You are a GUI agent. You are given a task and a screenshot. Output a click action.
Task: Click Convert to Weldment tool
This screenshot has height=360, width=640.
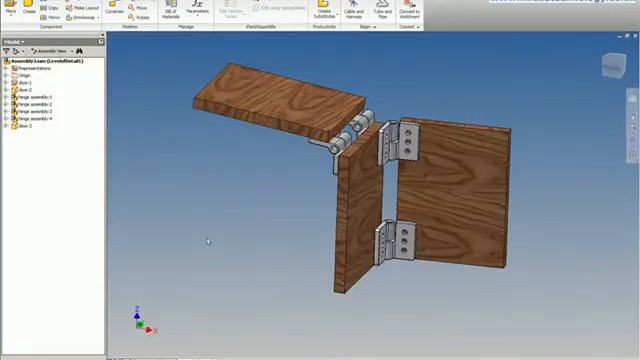(409, 10)
